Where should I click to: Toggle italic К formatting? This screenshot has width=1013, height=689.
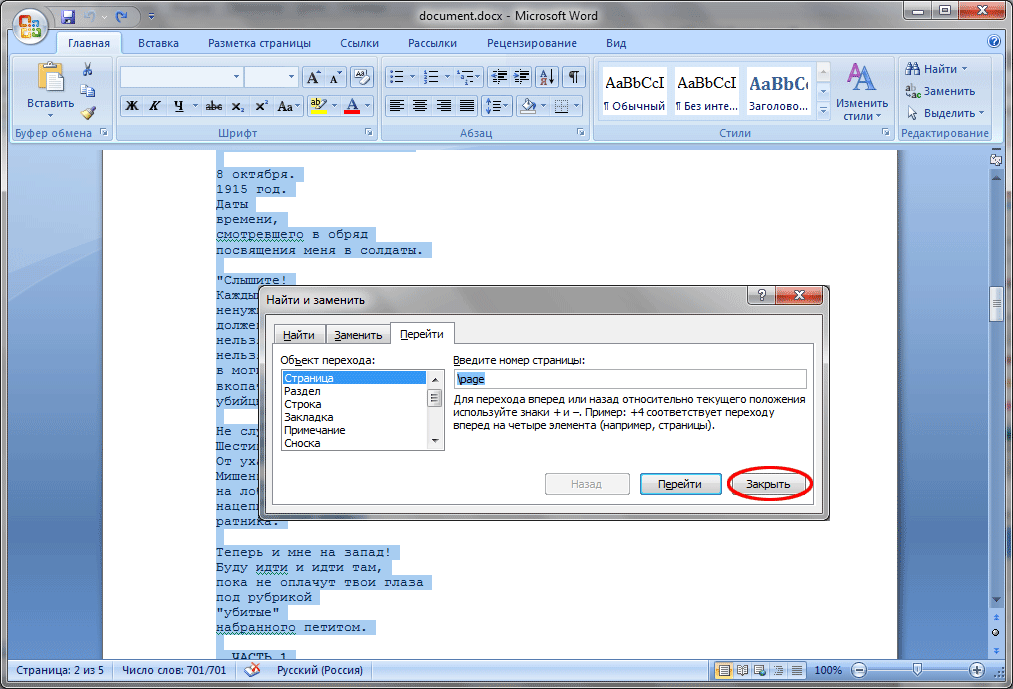[x=155, y=106]
